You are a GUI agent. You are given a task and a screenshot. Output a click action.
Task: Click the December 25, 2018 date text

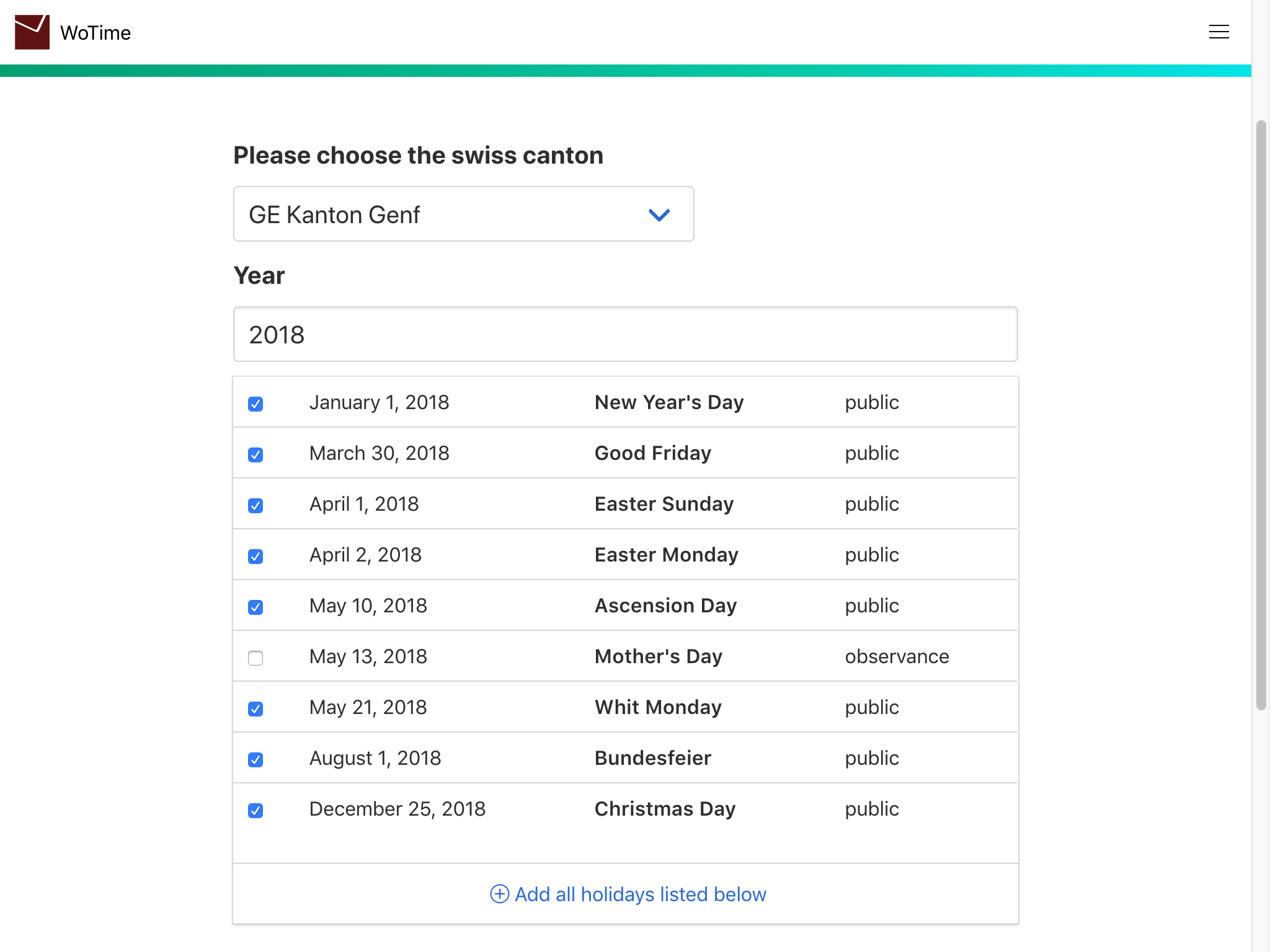pos(397,809)
